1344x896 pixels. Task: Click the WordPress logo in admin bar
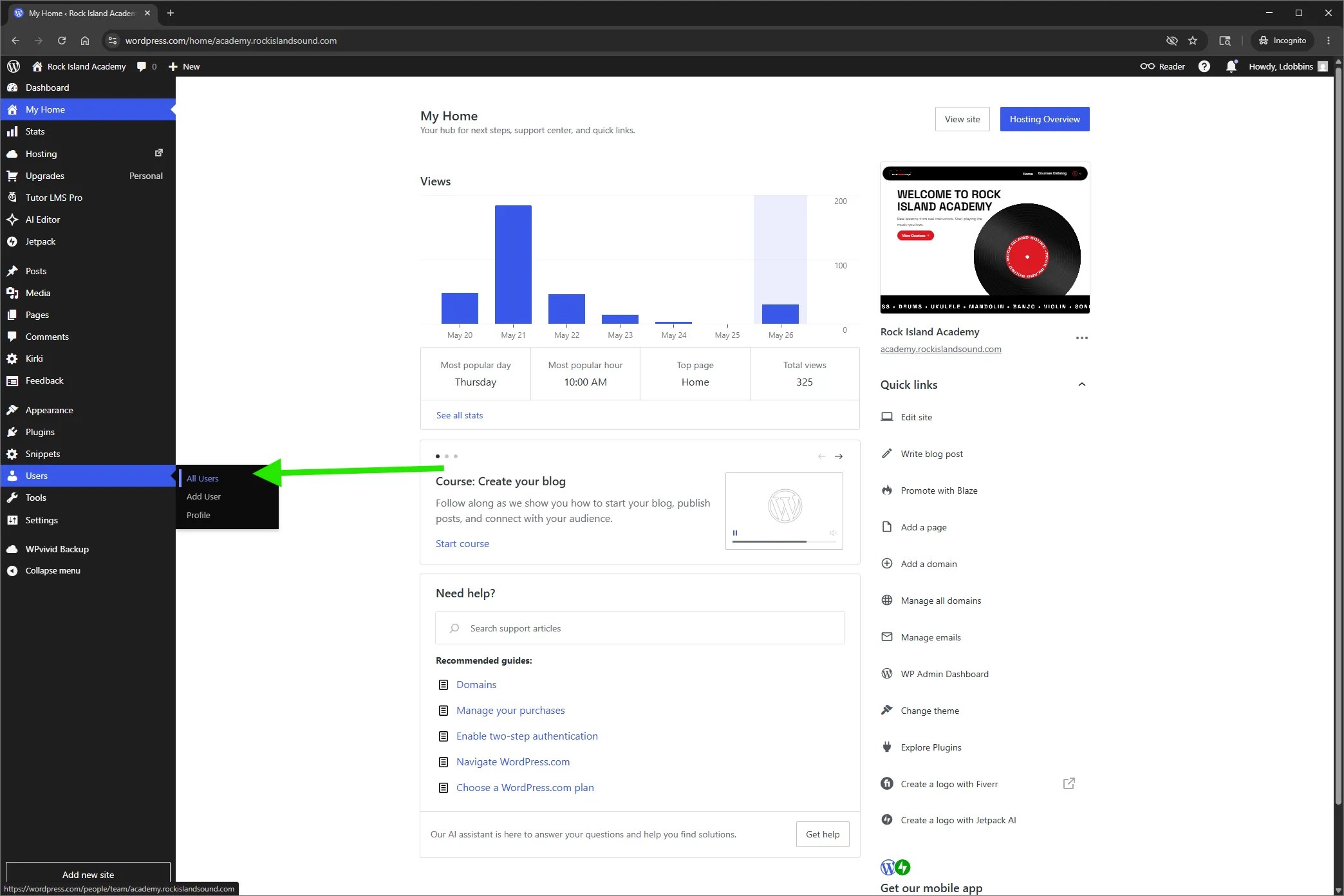14,66
